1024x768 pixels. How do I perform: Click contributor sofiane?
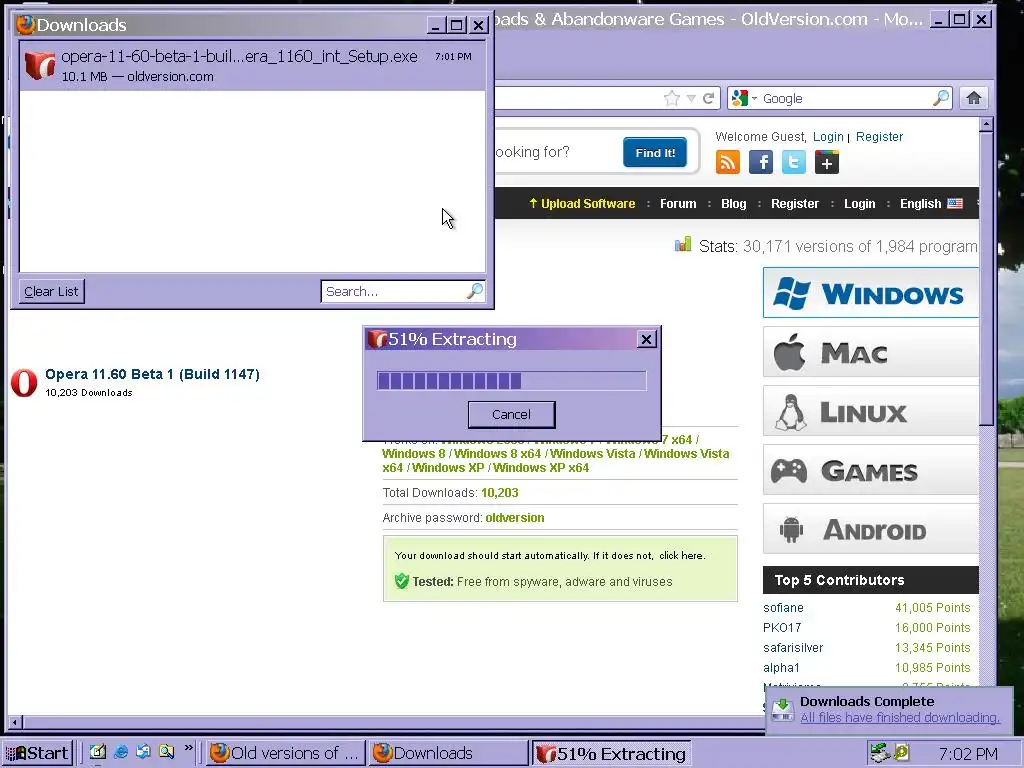(x=783, y=608)
